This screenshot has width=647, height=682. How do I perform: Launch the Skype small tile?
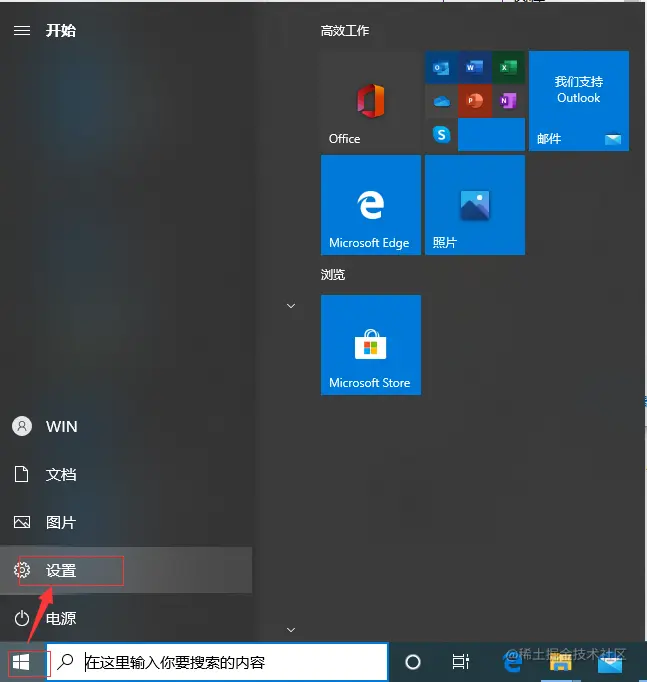(441, 134)
